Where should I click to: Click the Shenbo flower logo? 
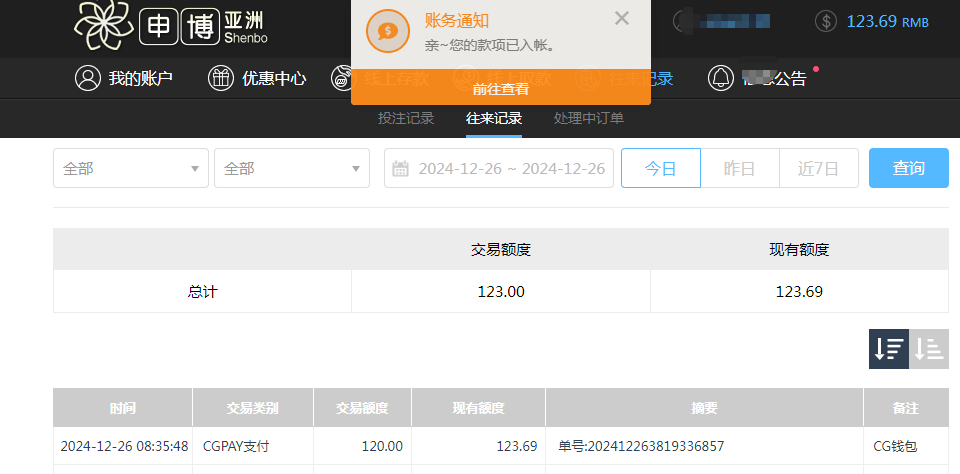pos(103,25)
